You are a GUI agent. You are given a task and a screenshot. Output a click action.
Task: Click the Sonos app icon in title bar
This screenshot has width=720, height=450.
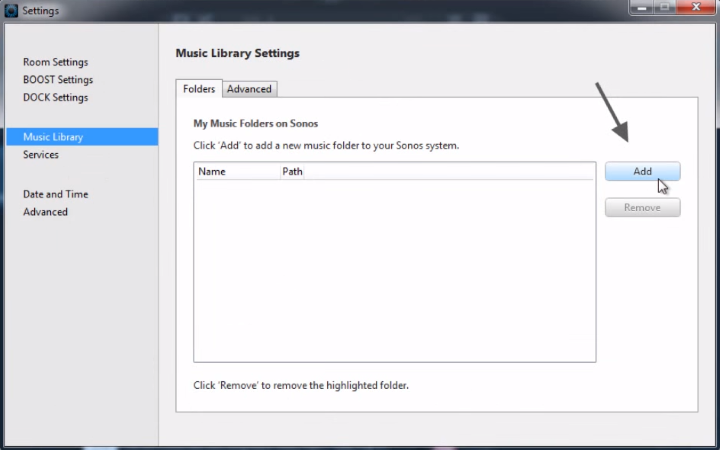point(11,10)
